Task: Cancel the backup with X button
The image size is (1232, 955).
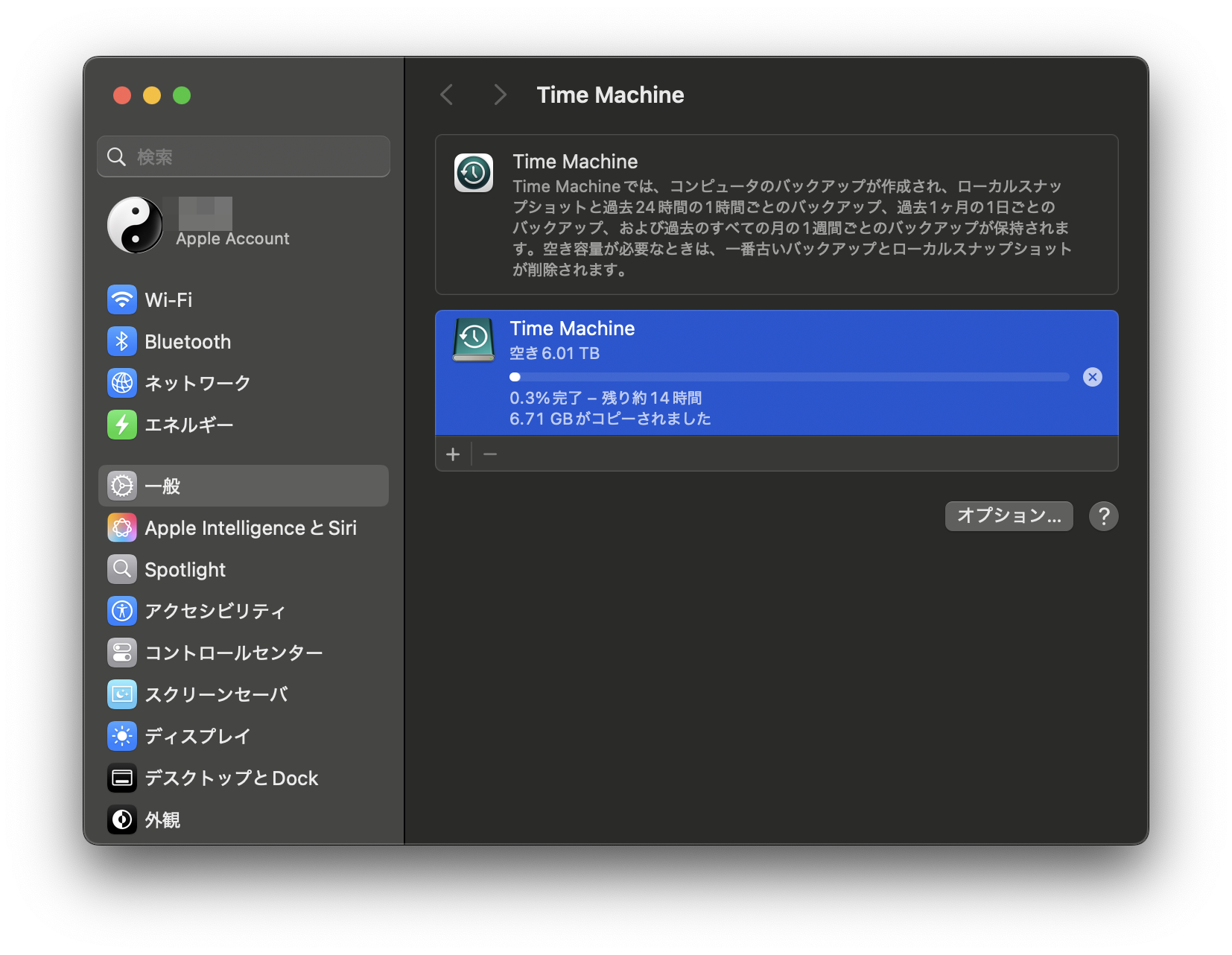Action: 1092,377
